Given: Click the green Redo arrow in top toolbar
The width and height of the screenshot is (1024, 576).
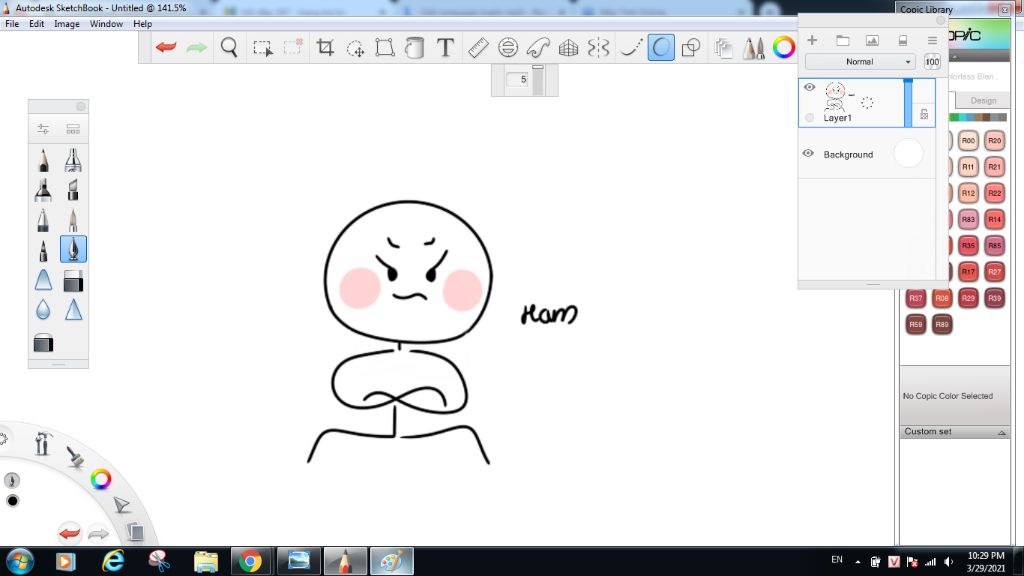Looking at the screenshot, I should [197, 48].
